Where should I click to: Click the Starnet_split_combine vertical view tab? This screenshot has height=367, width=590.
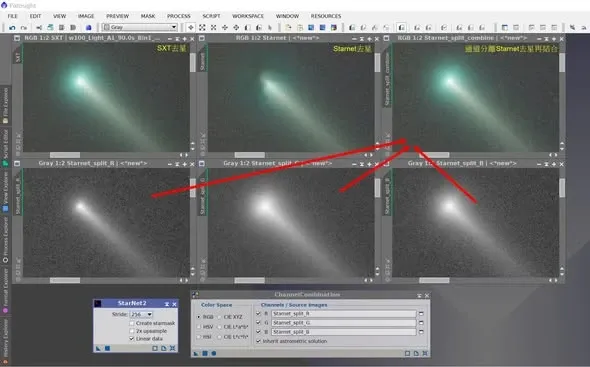387,79
